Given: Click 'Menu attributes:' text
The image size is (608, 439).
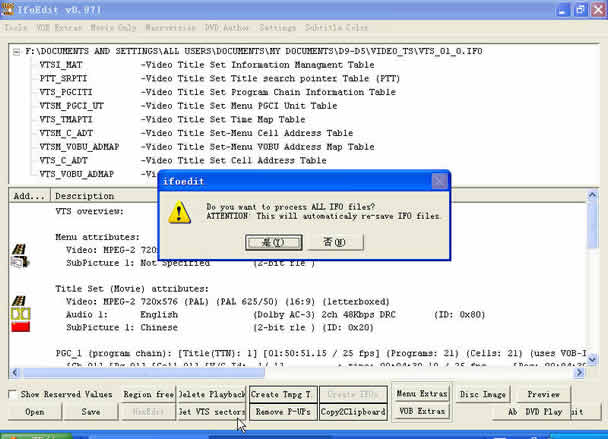Looking at the screenshot, I should [97, 237].
